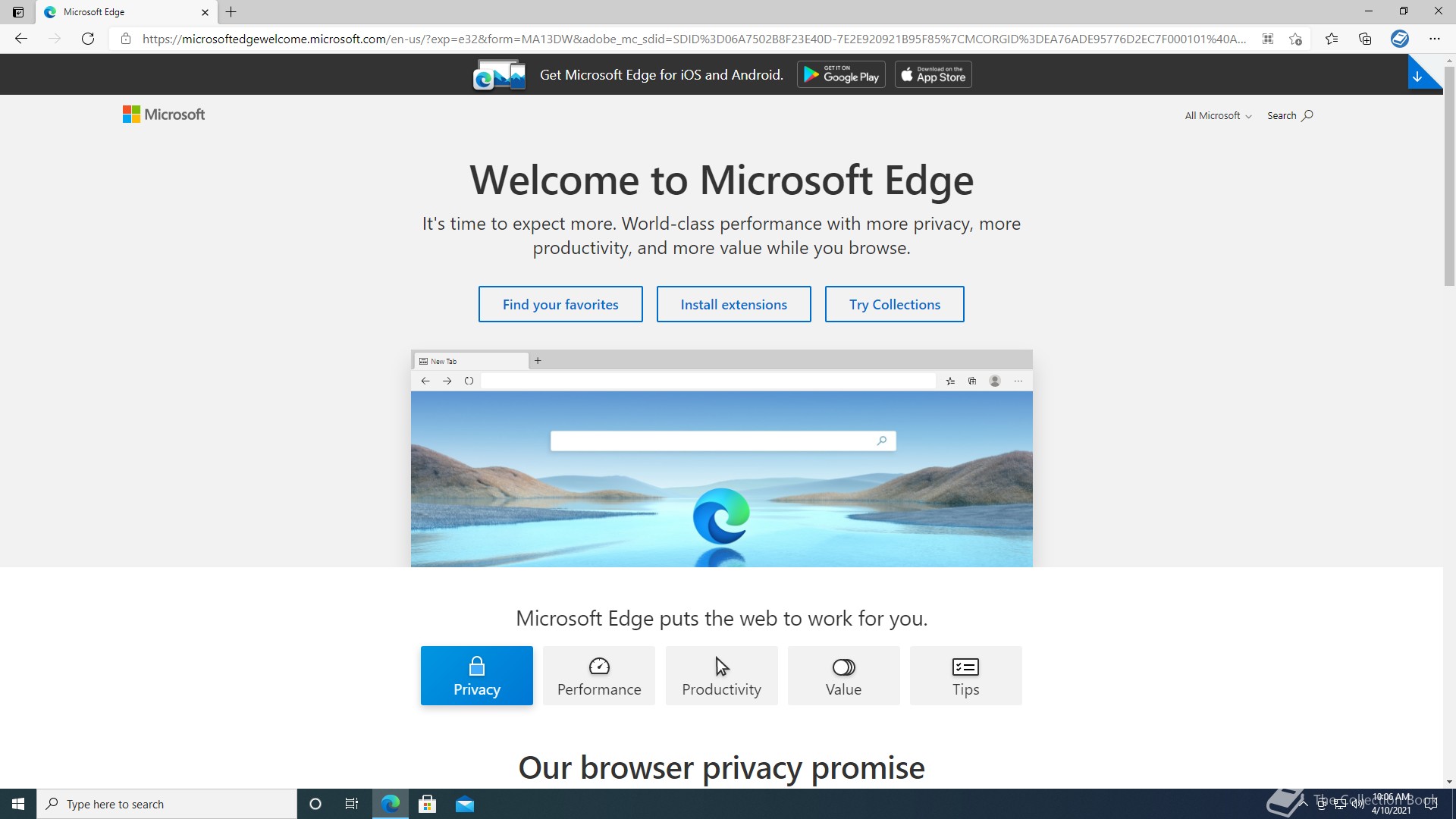Image resolution: width=1456 pixels, height=819 pixels.
Task: Click Install extensions button
Action: pyautogui.click(x=734, y=304)
